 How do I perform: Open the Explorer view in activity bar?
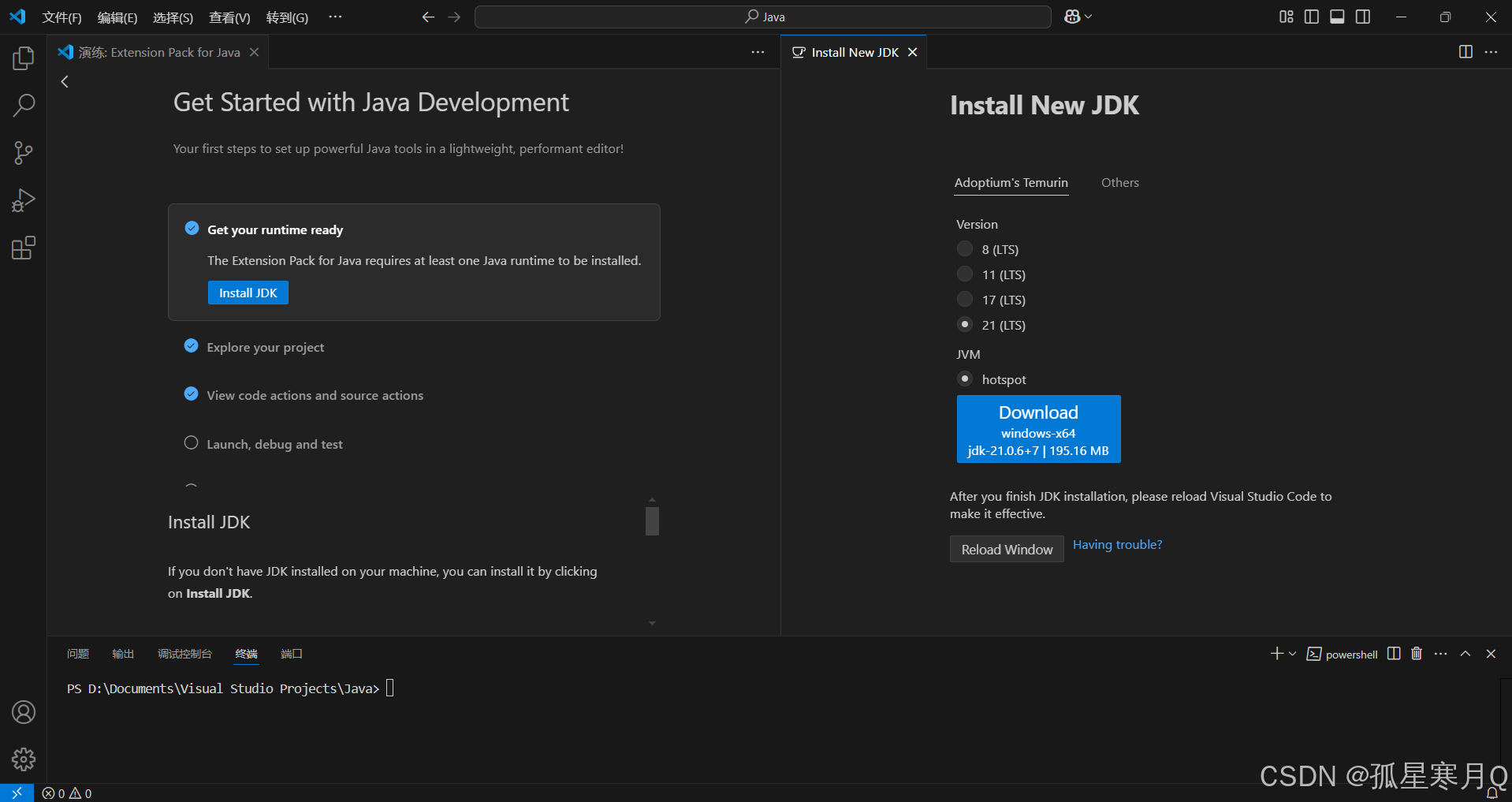pyautogui.click(x=24, y=58)
